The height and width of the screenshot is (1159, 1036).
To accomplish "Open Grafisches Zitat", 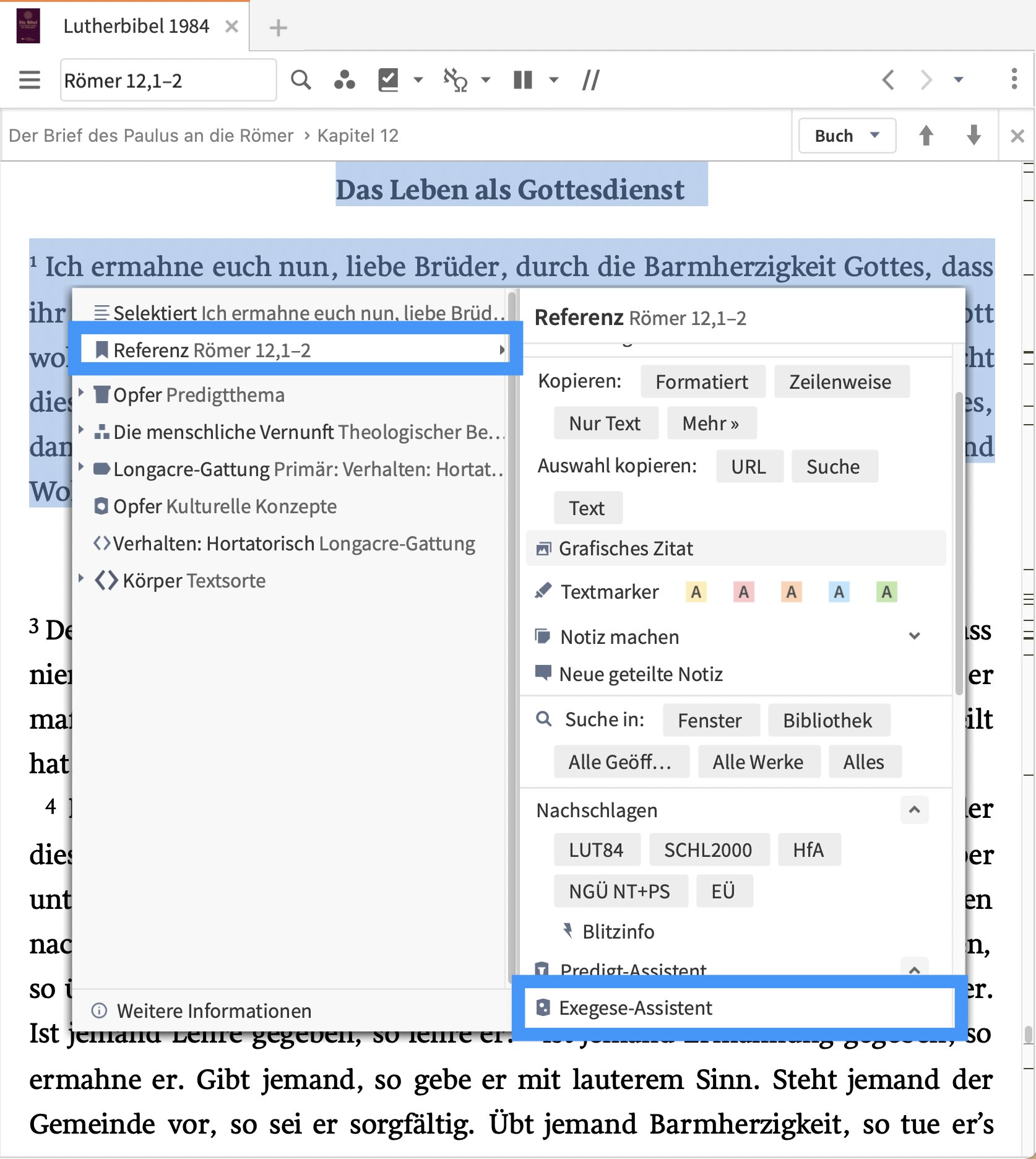I will pyautogui.click(x=735, y=548).
